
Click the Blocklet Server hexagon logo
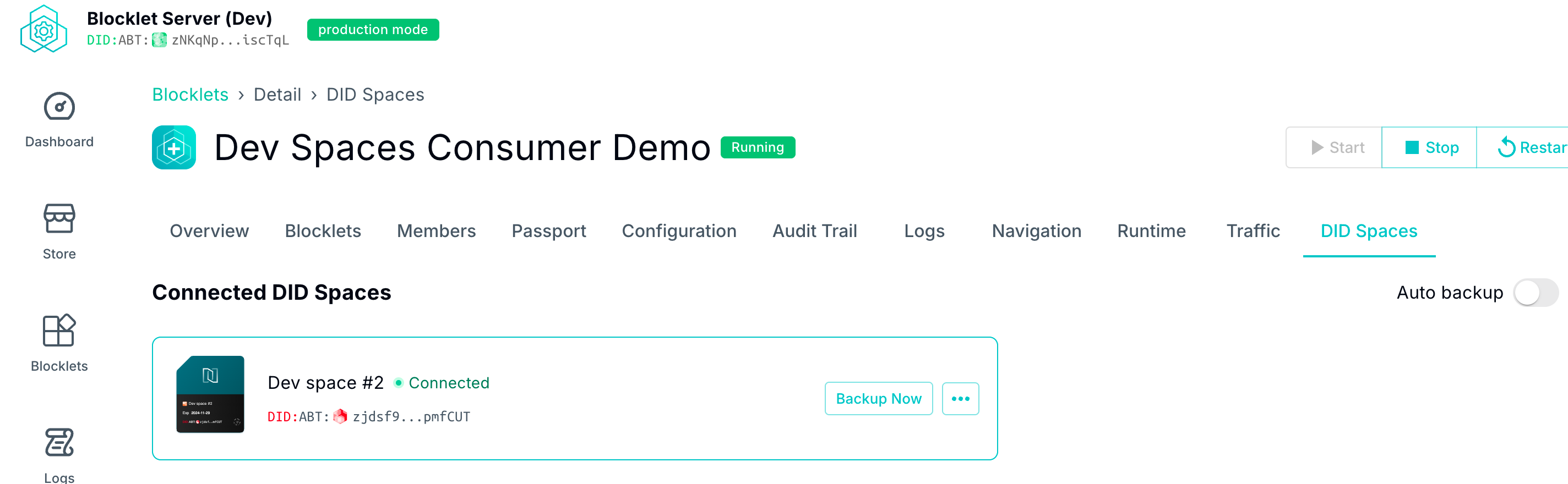43,29
